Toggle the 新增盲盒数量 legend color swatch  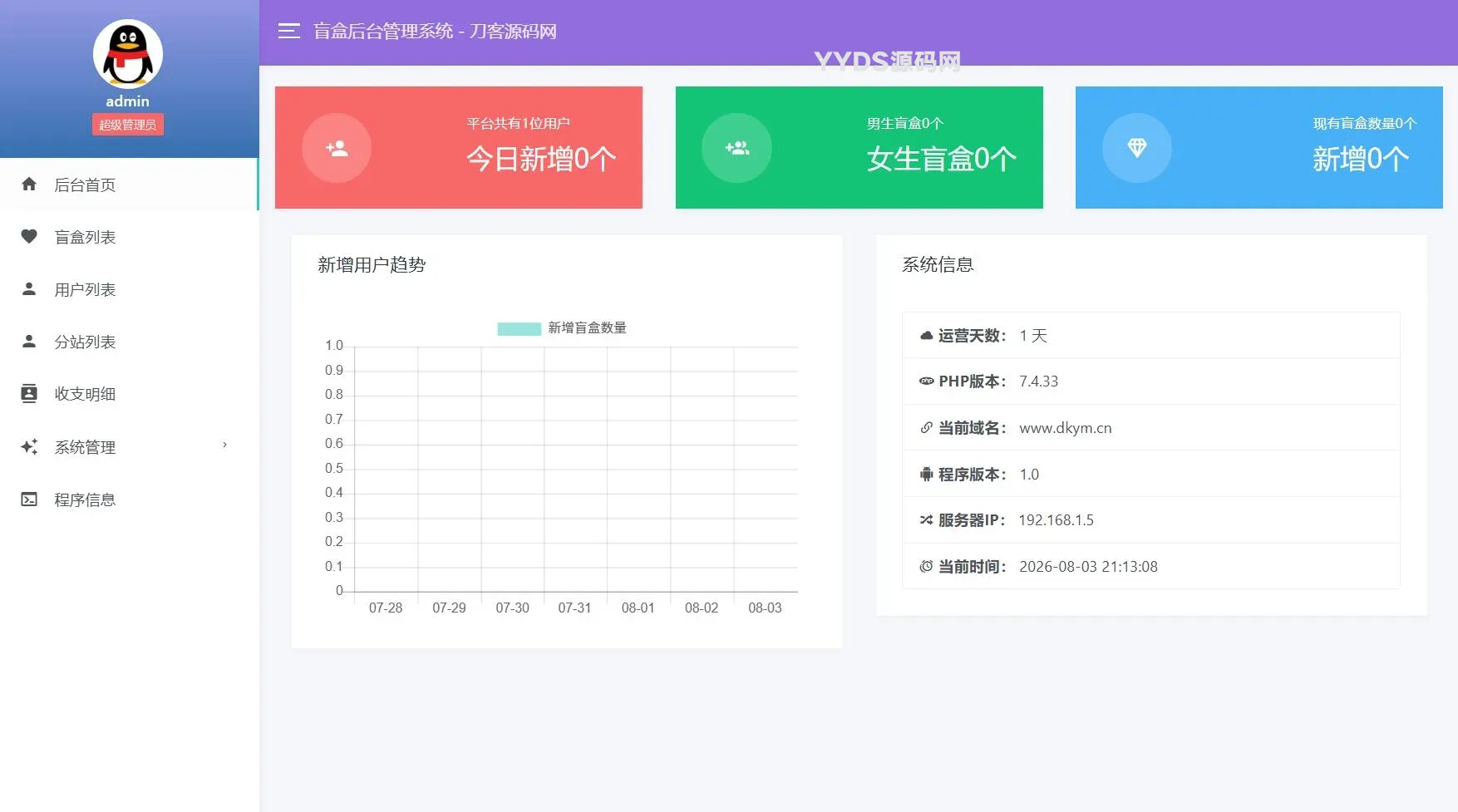(x=519, y=328)
